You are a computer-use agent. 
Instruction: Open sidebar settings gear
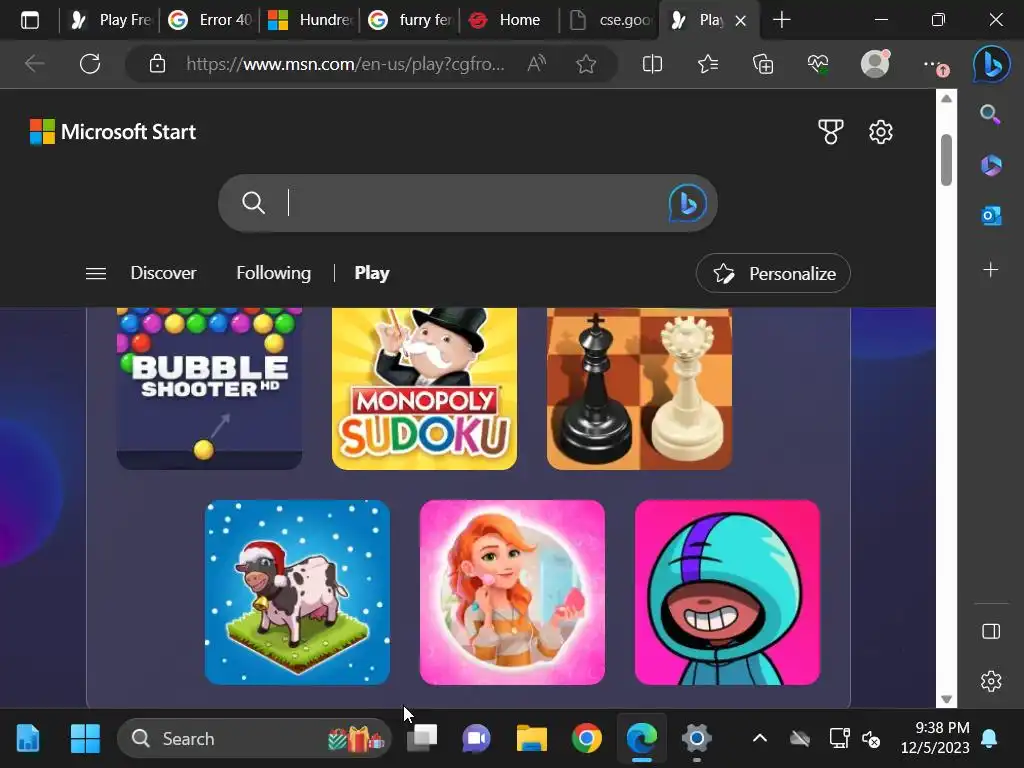[x=991, y=681]
